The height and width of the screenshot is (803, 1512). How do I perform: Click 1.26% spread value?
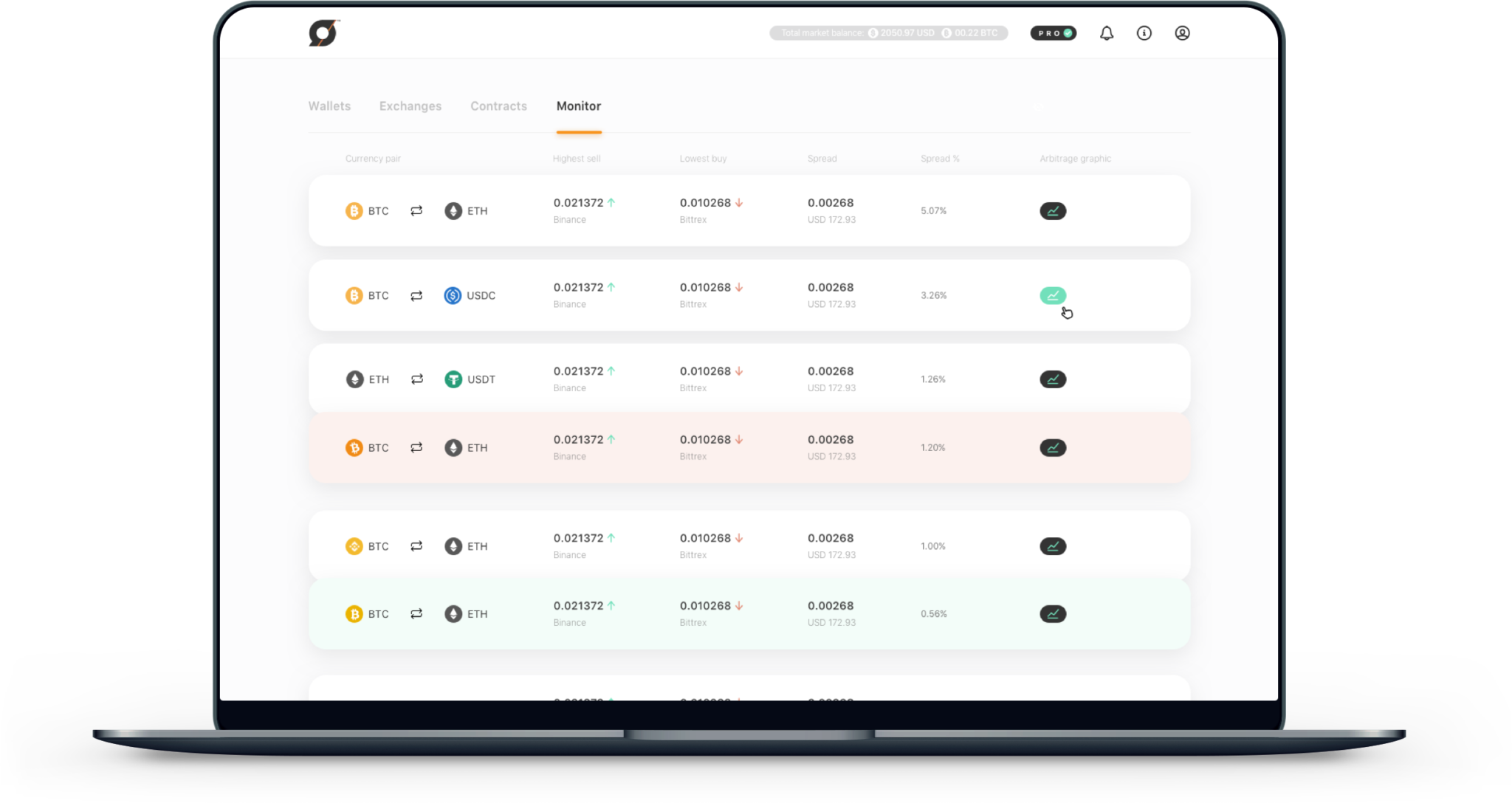click(932, 379)
